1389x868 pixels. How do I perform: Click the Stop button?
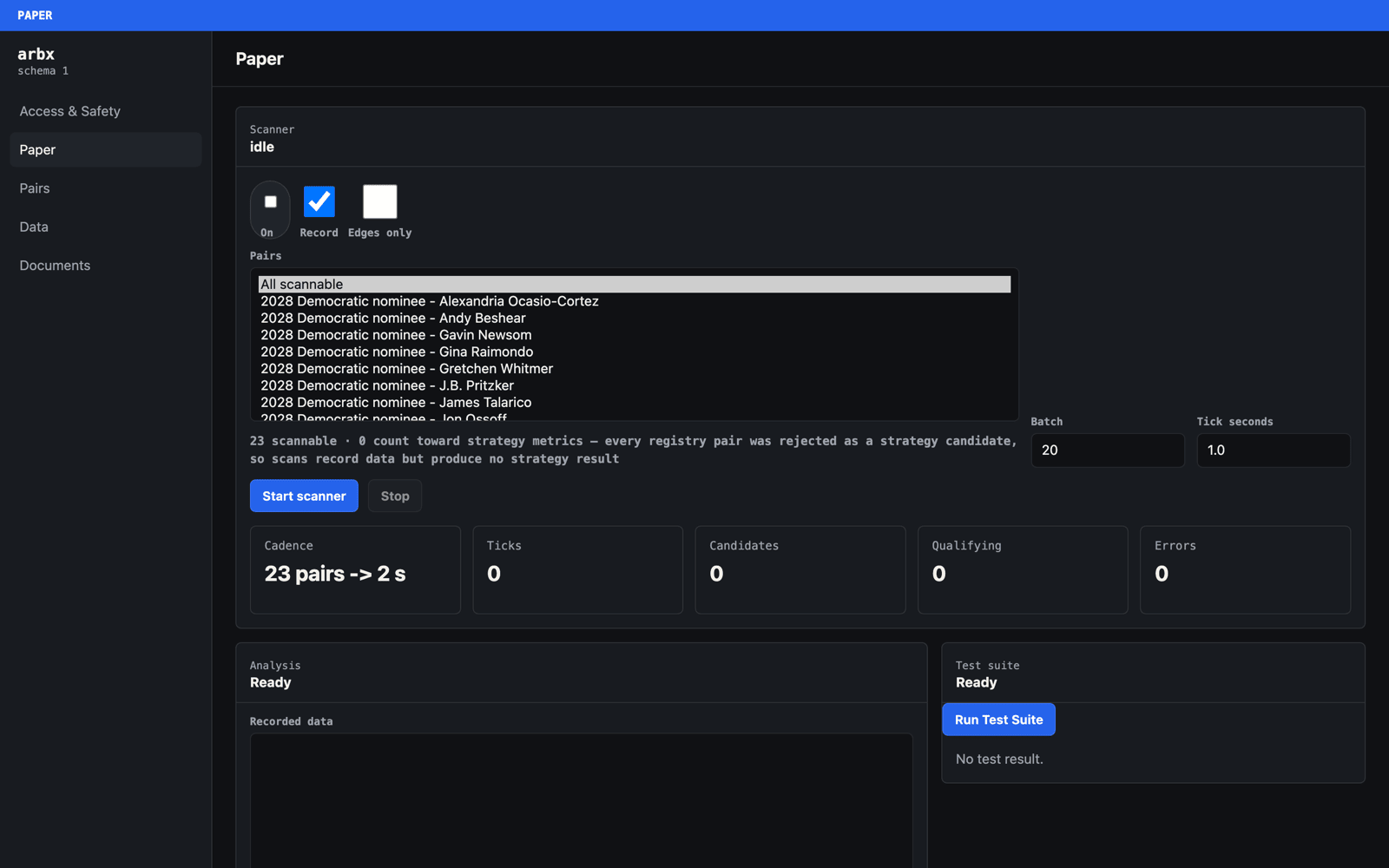coord(395,496)
